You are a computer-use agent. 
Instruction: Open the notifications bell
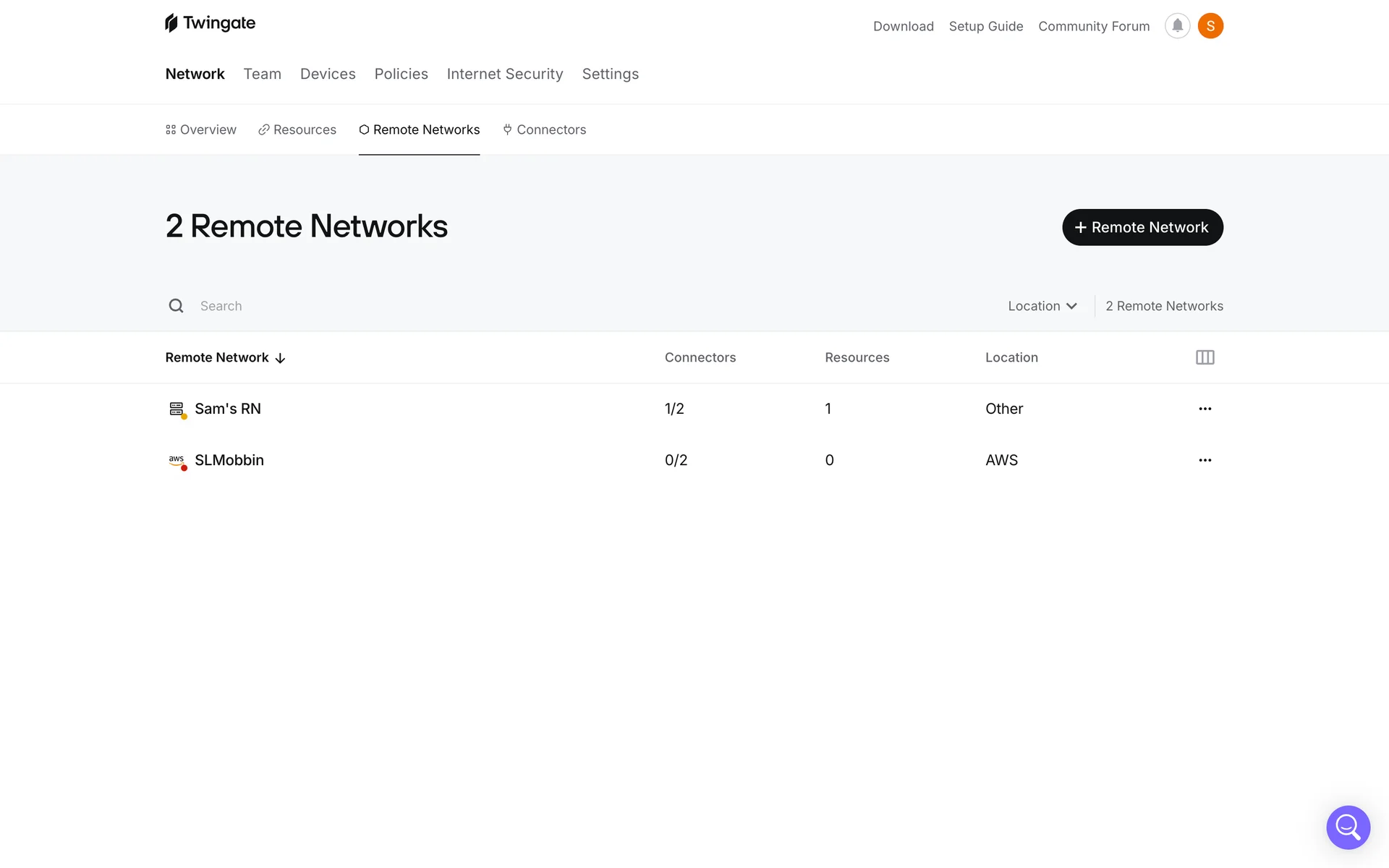coord(1177,26)
